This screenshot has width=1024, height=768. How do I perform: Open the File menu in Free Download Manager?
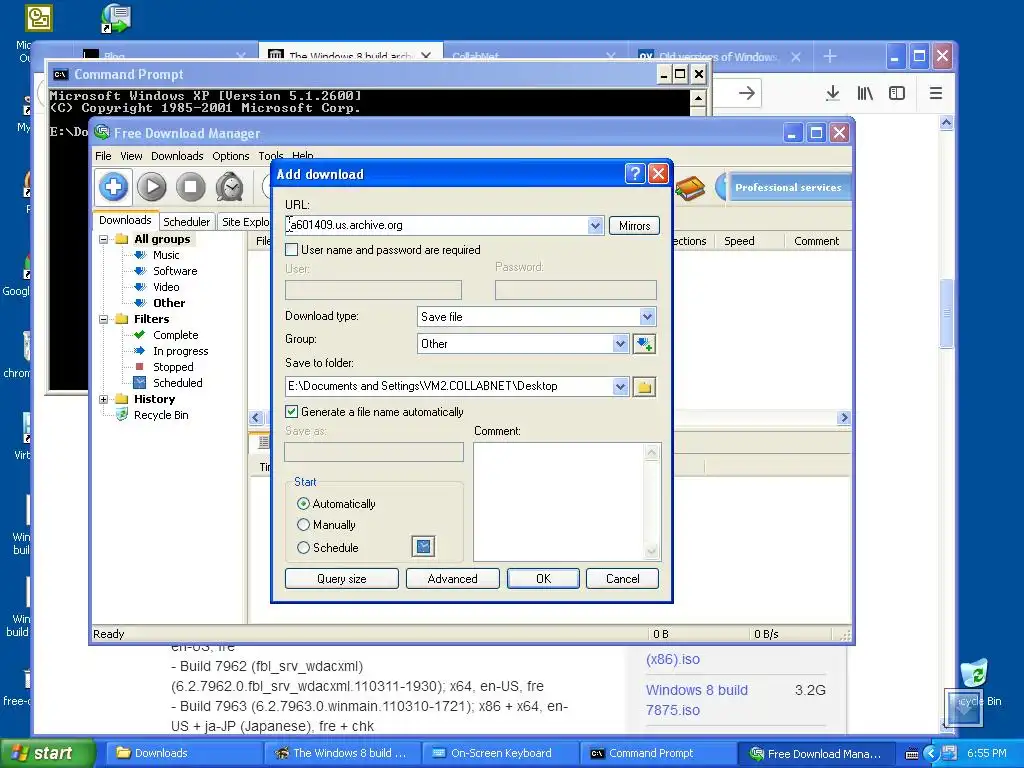pos(103,156)
